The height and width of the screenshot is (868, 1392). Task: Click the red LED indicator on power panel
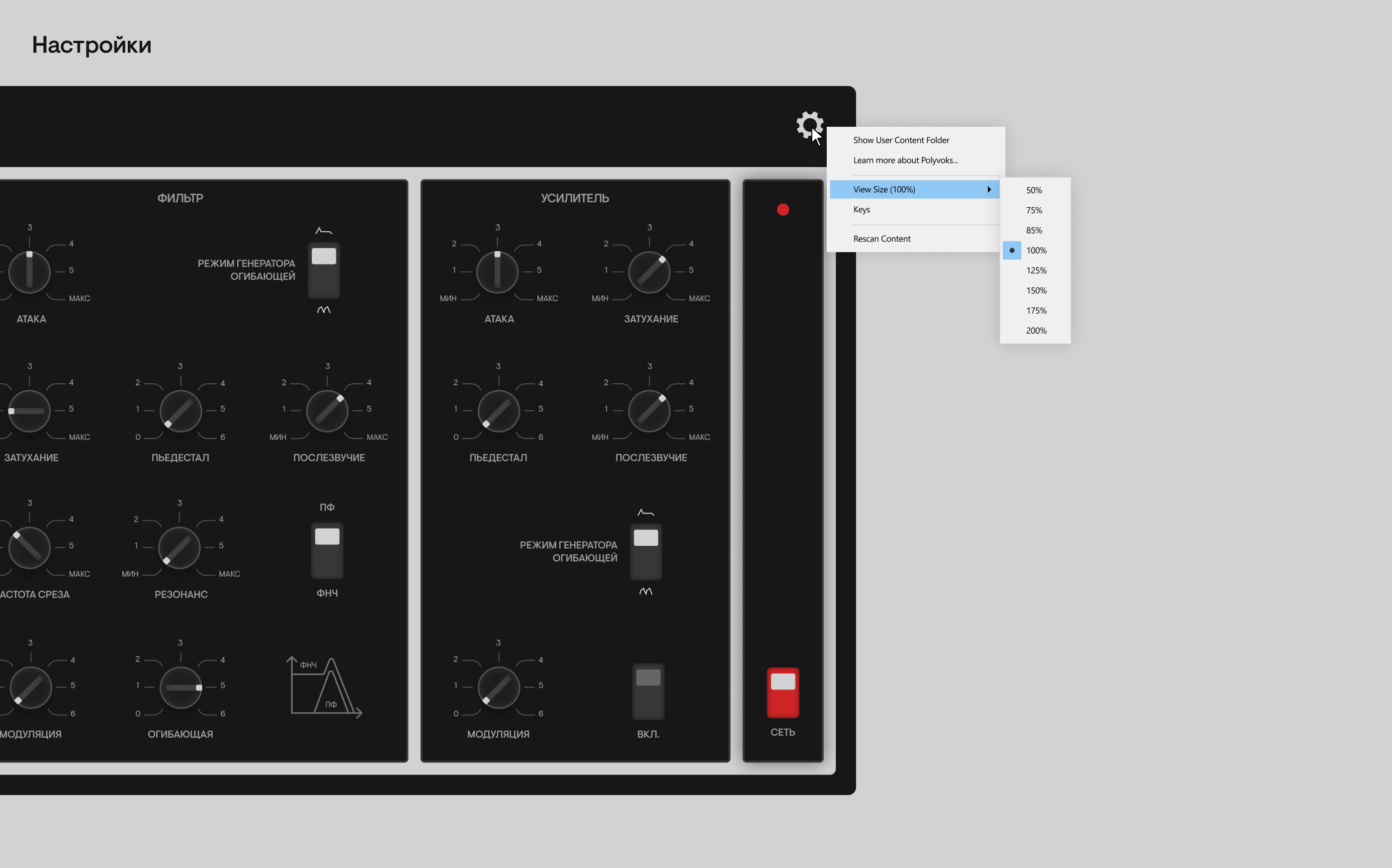[783, 209]
